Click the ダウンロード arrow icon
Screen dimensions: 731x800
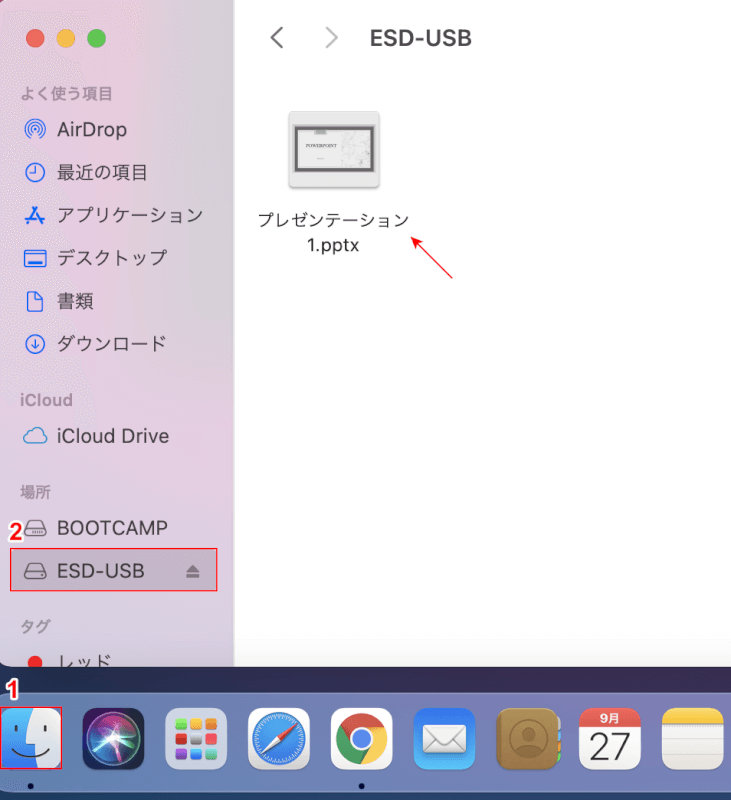[x=35, y=344]
